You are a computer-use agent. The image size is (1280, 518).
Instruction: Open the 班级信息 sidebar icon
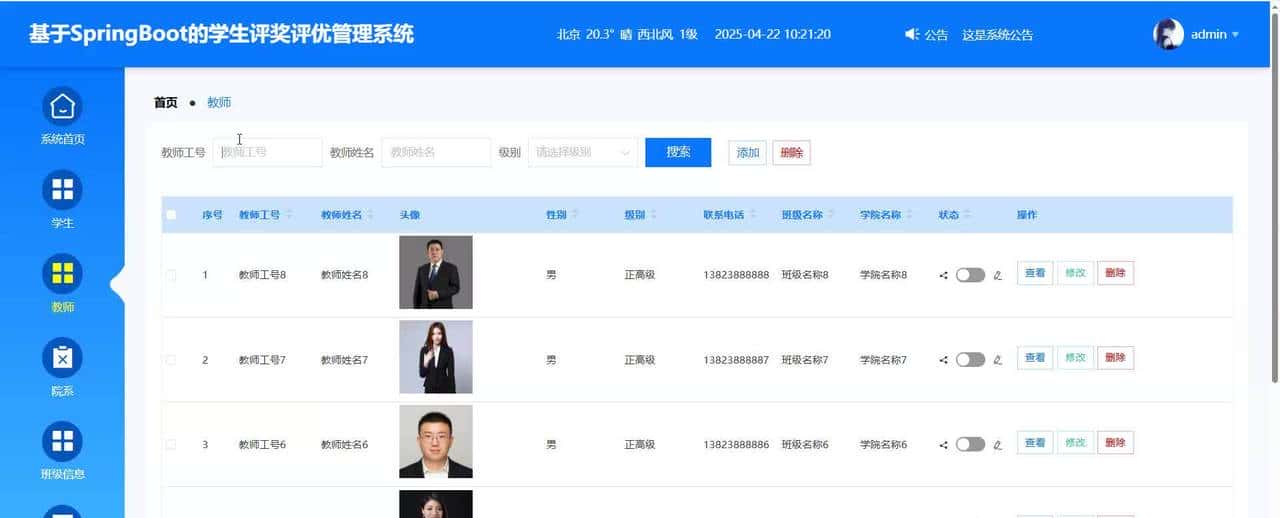coord(62,442)
